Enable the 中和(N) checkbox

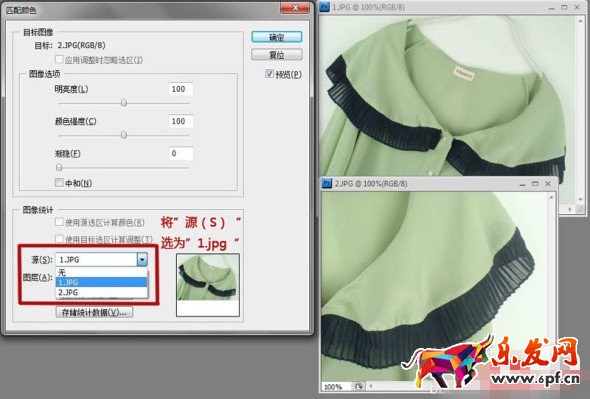coord(59,183)
